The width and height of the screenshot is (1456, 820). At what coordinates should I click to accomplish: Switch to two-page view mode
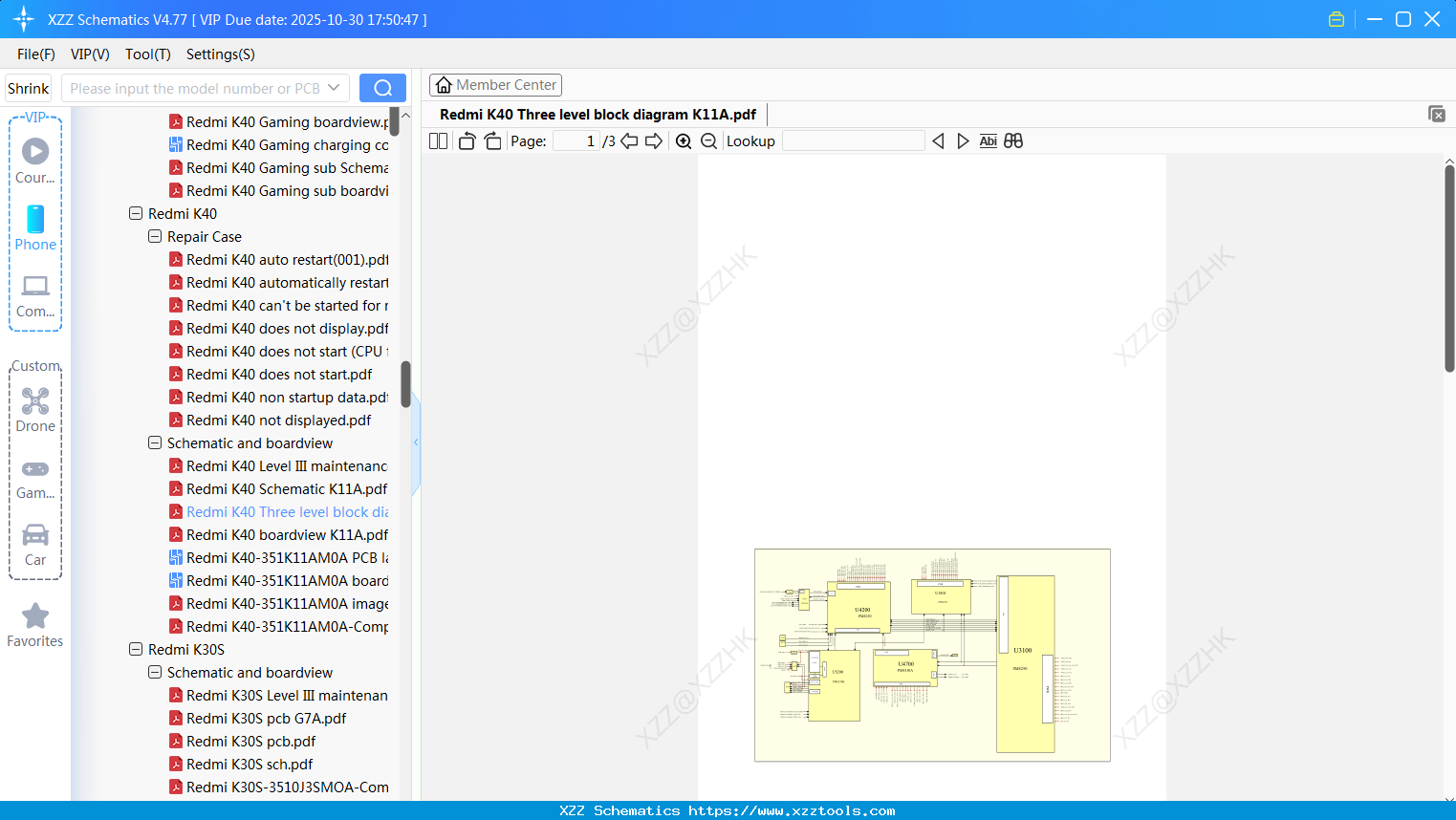tap(438, 140)
